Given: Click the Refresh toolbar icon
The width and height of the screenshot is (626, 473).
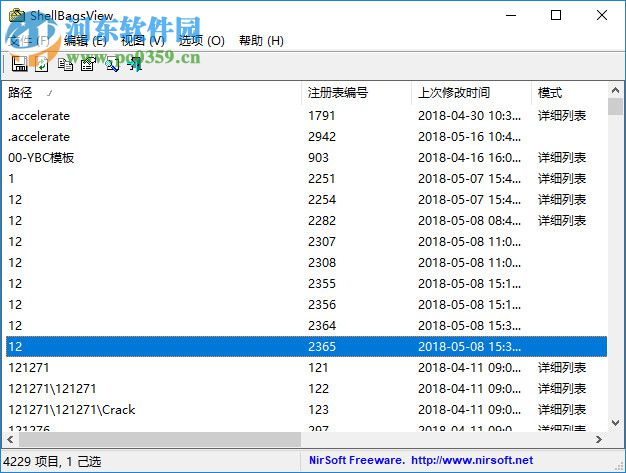Looking at the screenshot, I should pyautogui.click(x=42, y=64).
